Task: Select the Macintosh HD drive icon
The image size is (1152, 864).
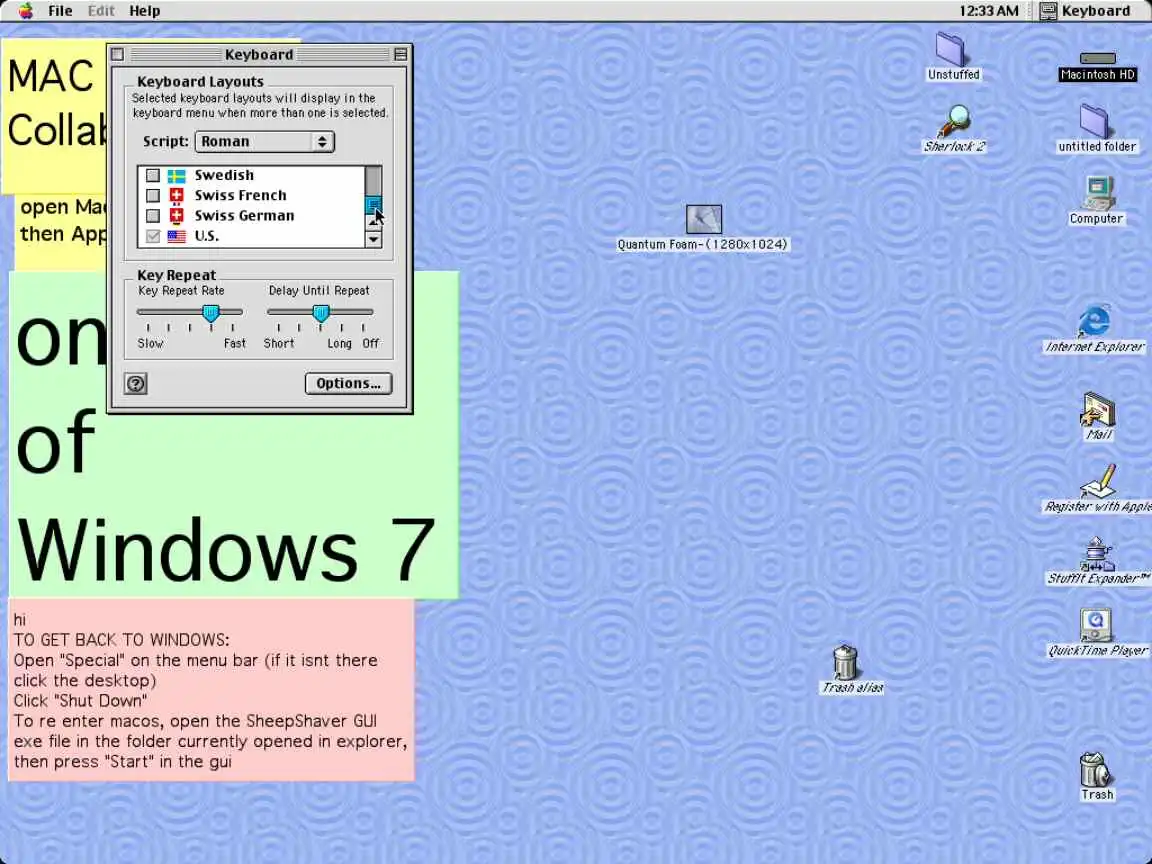Action: [x=1097, y=59]
